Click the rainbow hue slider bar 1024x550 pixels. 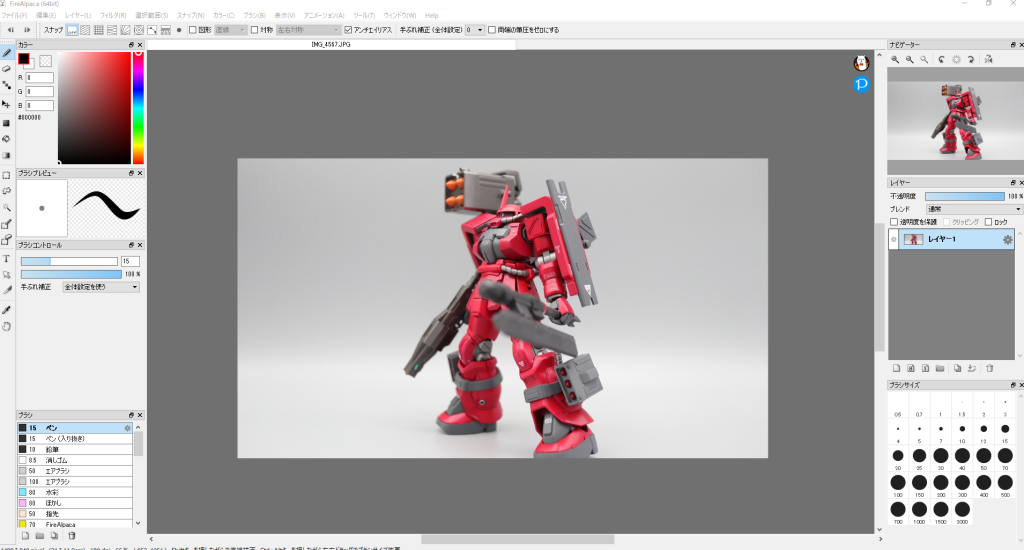(138, 107)
